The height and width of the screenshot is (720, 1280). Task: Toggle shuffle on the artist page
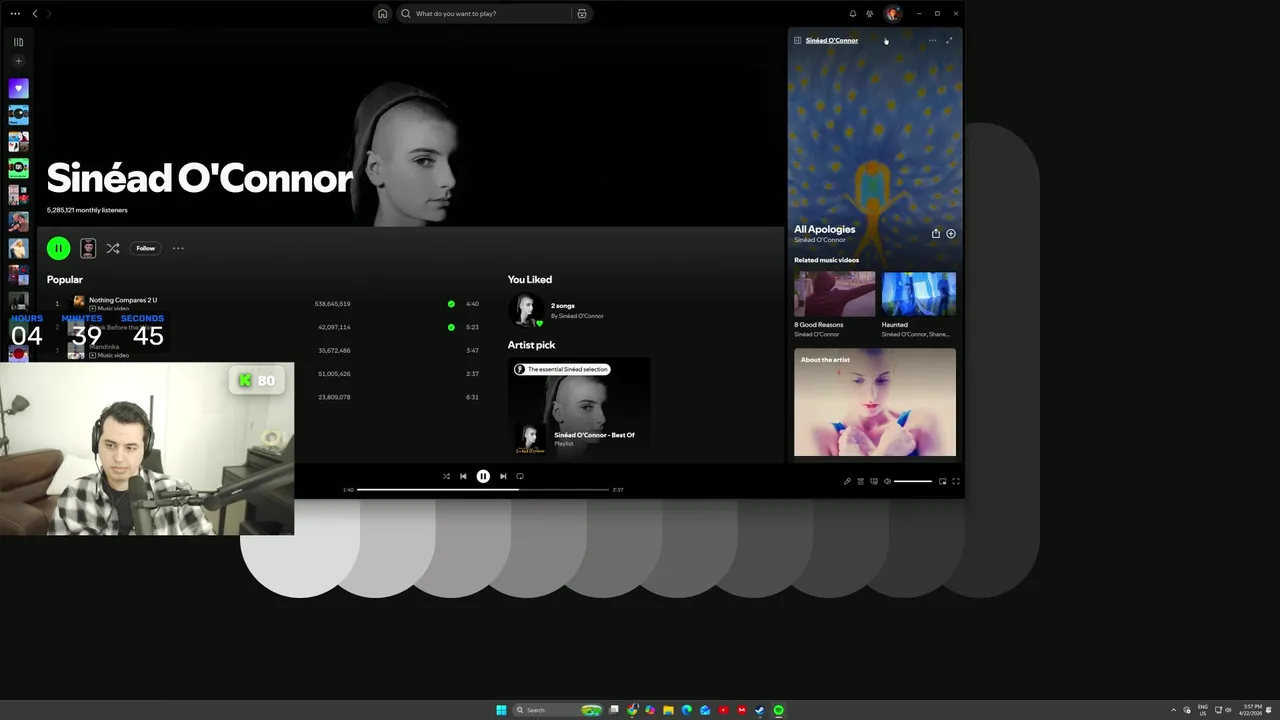[113, 248]
